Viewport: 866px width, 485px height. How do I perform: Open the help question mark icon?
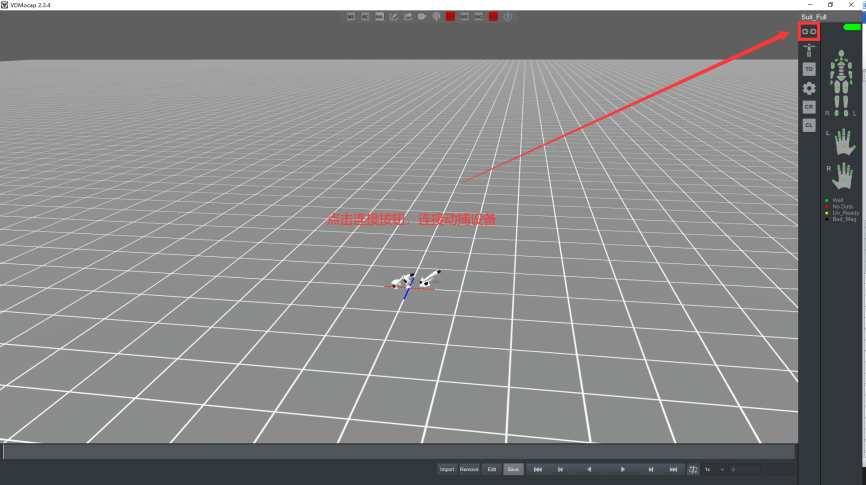(x=508, y=17)
